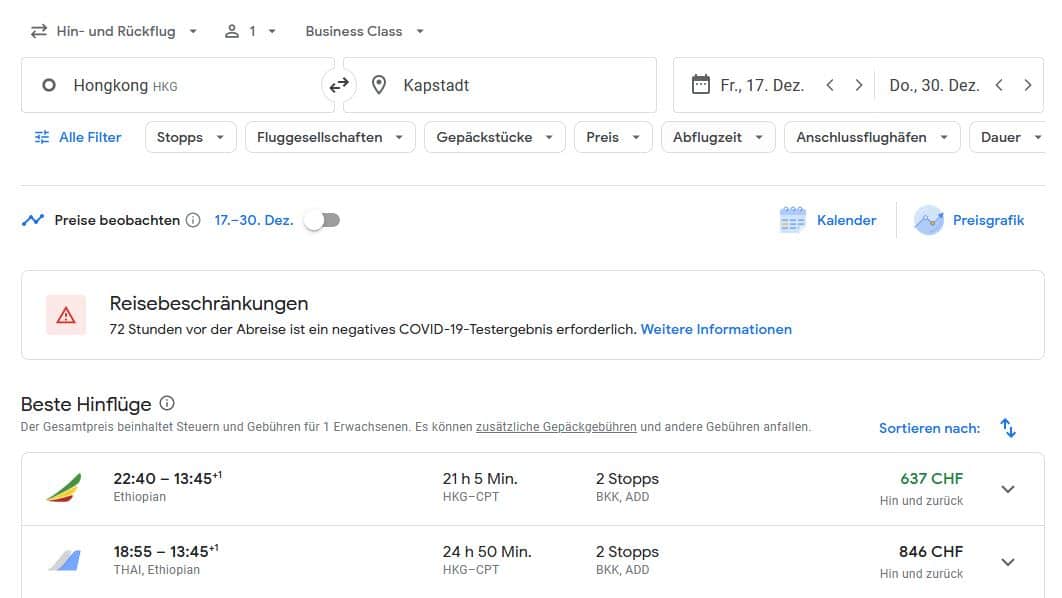Click the info icon next to Preise beobachten

193,220
